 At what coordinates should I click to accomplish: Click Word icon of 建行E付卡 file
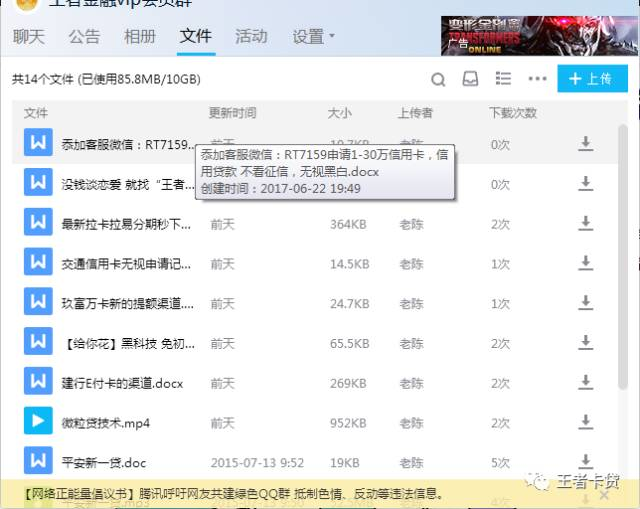coord(38,381)
